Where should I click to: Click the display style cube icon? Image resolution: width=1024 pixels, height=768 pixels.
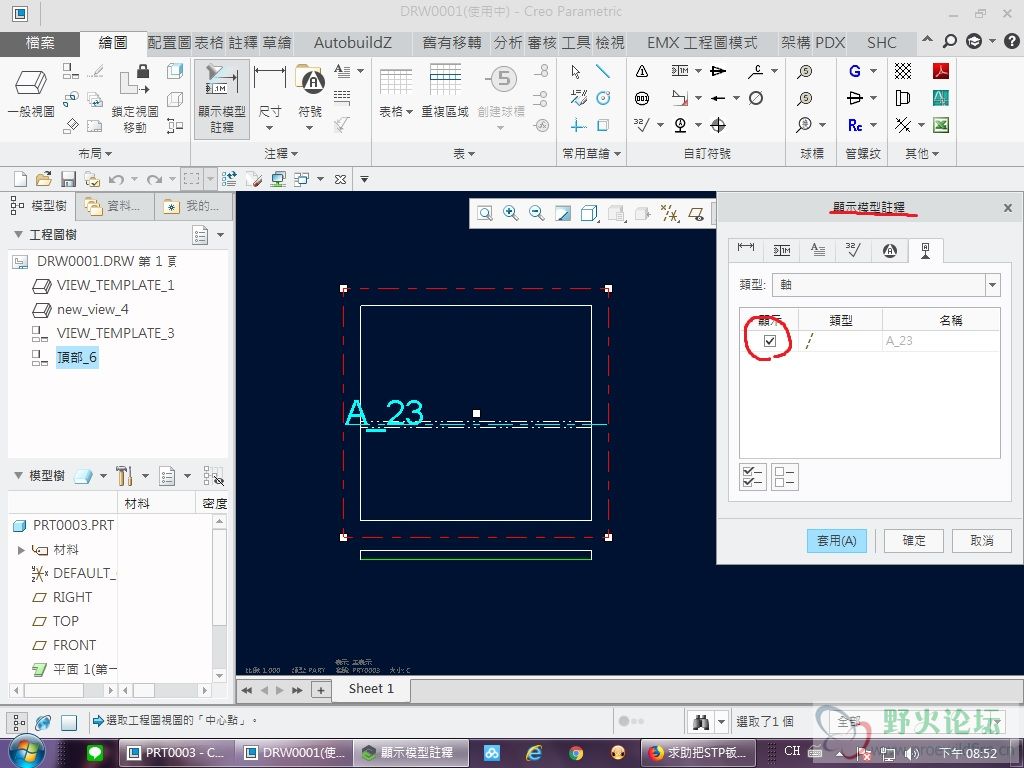point(588,213)
